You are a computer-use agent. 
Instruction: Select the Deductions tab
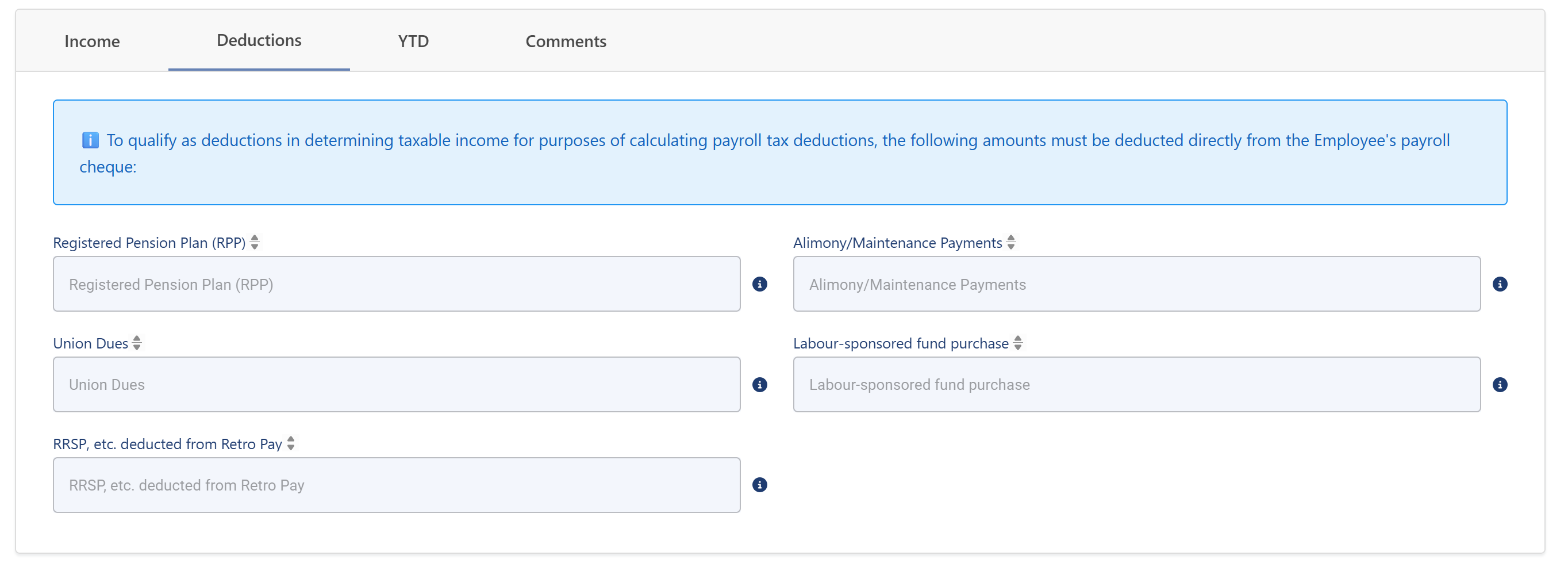tap(259, 40)
